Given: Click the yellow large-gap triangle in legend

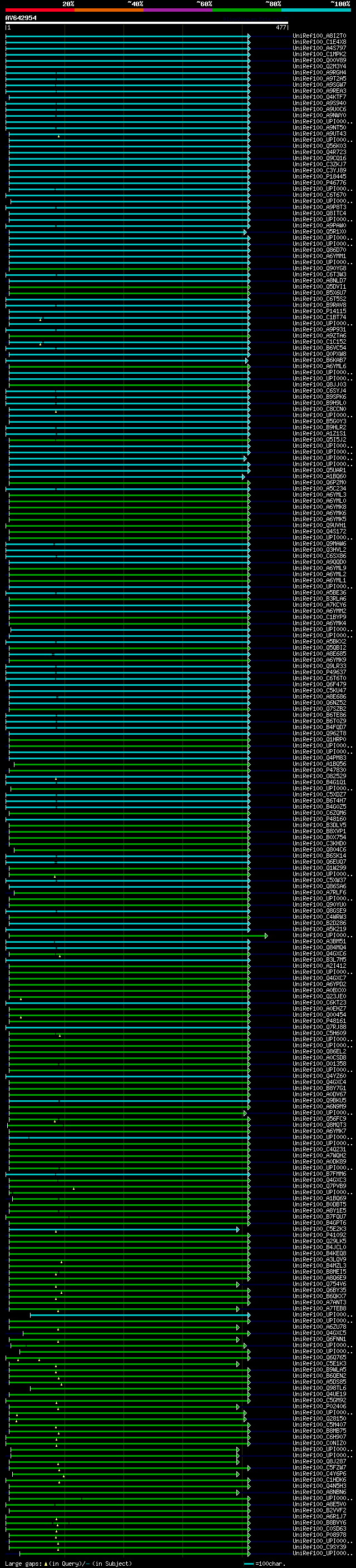Looking at the screenshot, I should click(46, 1564).
